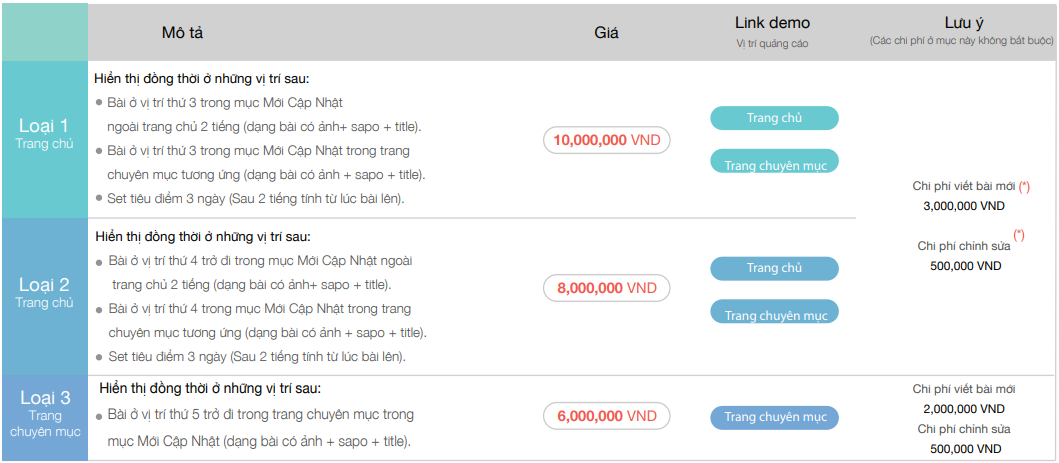Click the Set tiêu điểm line in Loại 1
Screen dimensions: 1059x463
[255, 198]
